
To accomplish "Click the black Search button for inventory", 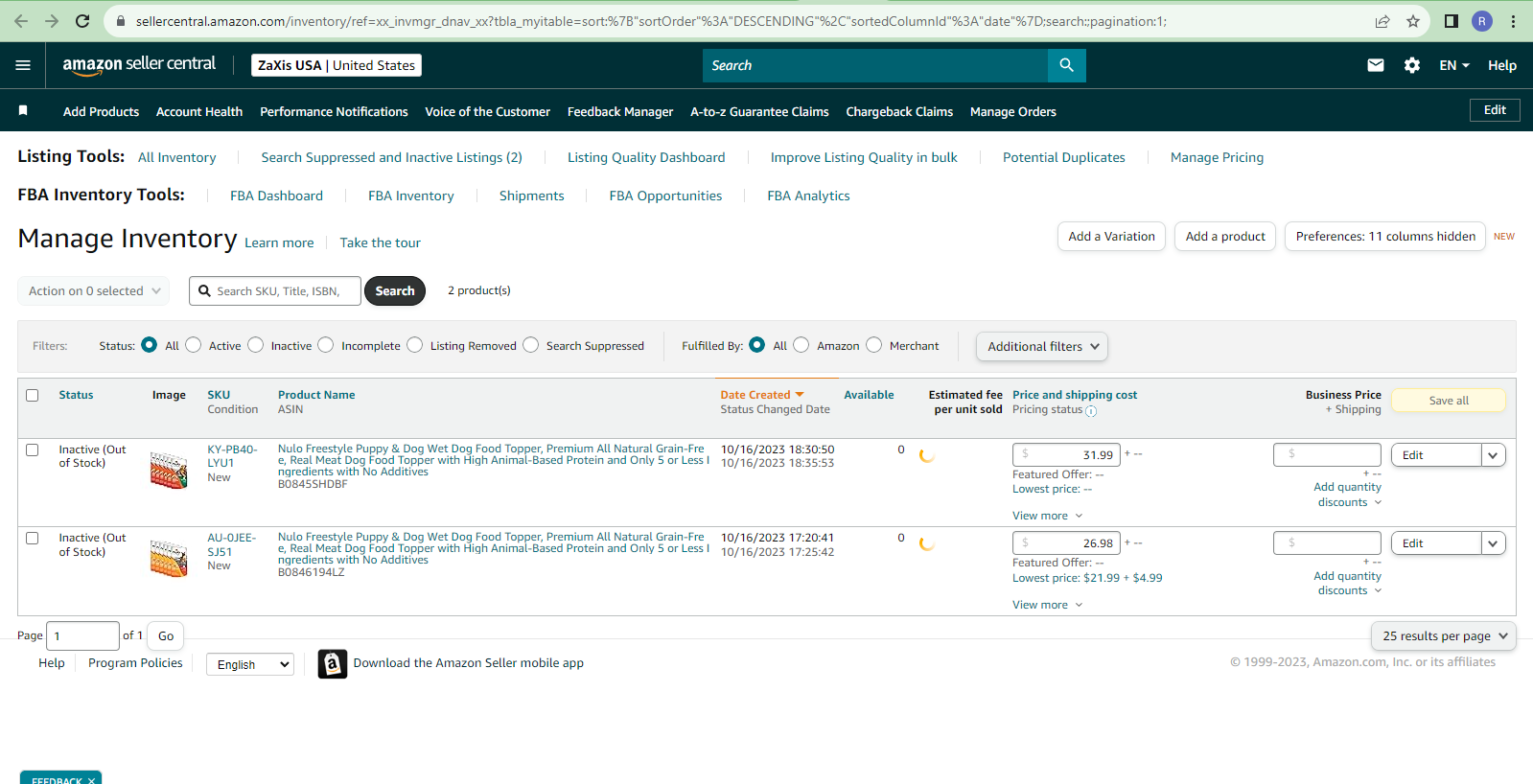I will coord(395,290).
